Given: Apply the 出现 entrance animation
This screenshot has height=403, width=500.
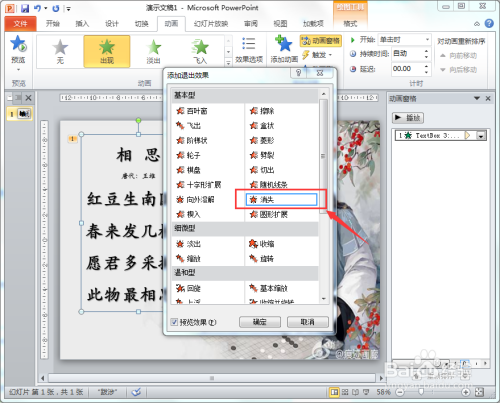Looking at the screenshot, I should coord(107,51).
